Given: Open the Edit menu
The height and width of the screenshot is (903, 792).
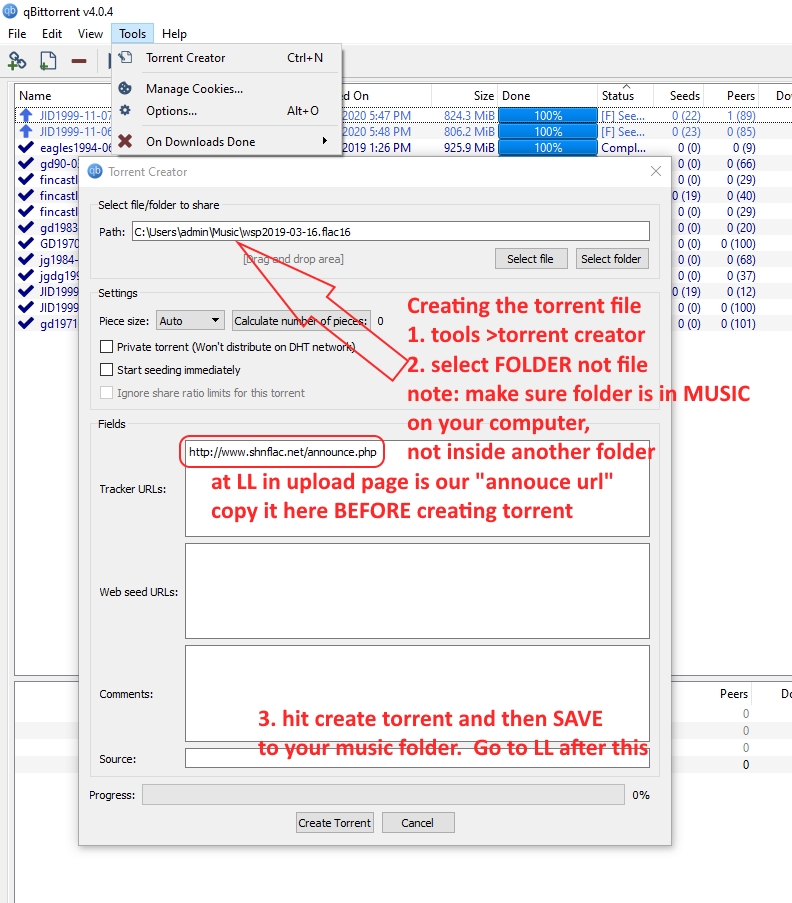Looking at the screenshot, I should 52,33.
